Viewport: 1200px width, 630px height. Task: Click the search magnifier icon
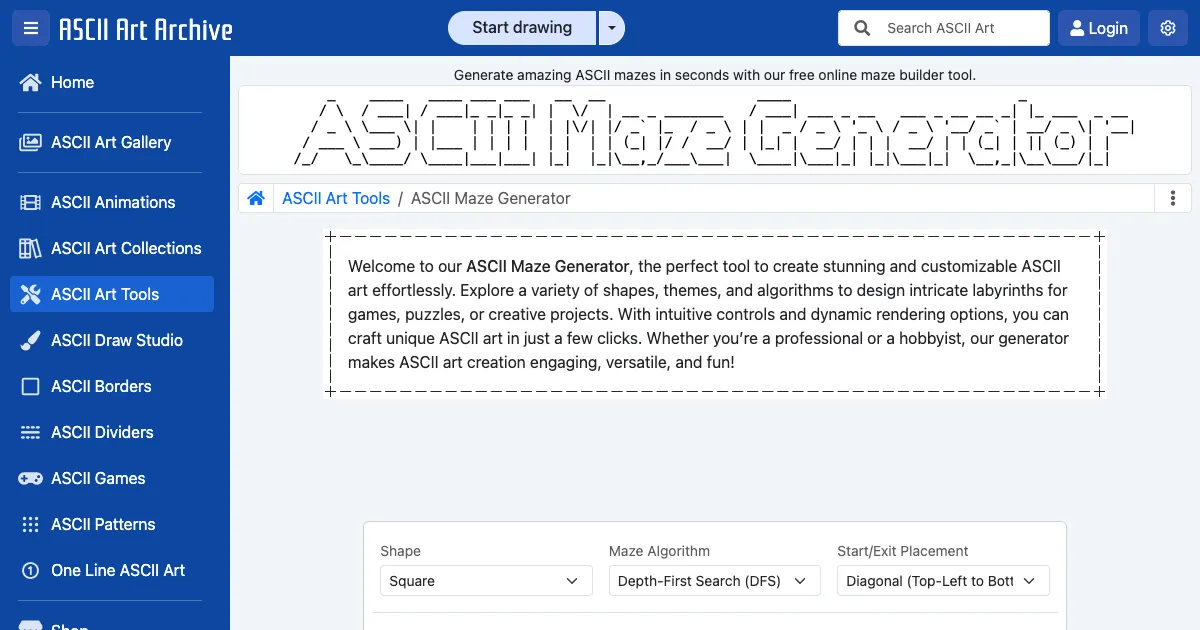click(x=862, y=28)
